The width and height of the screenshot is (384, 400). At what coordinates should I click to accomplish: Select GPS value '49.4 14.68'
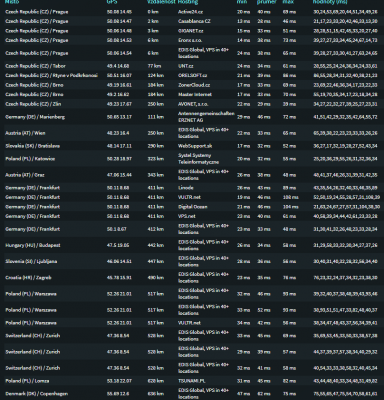coord(118,66)
